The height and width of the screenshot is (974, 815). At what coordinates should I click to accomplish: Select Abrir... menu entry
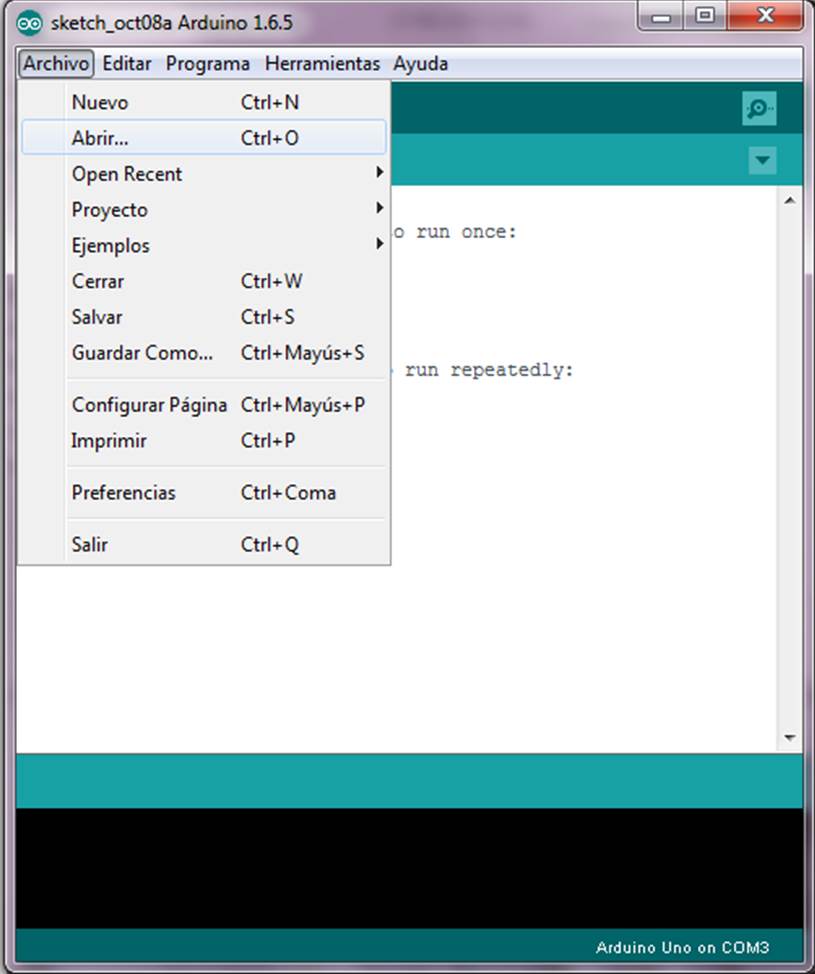point(204,137)
